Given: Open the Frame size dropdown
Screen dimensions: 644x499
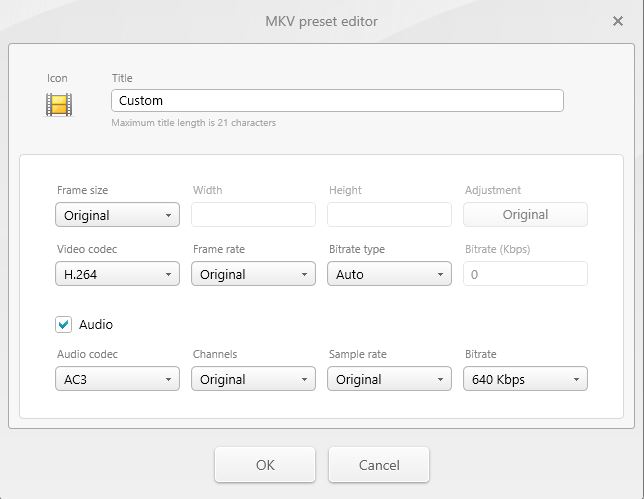Looking at the screenshot, I should click(117, 214).
